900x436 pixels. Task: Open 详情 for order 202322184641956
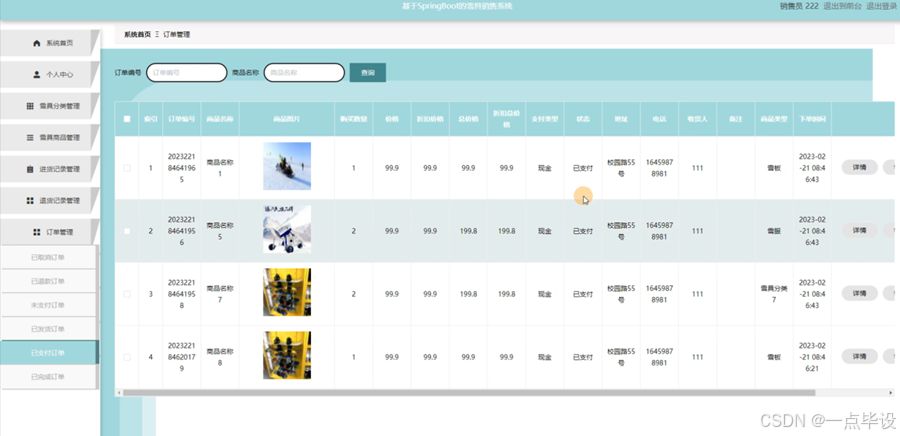point(859,231)
